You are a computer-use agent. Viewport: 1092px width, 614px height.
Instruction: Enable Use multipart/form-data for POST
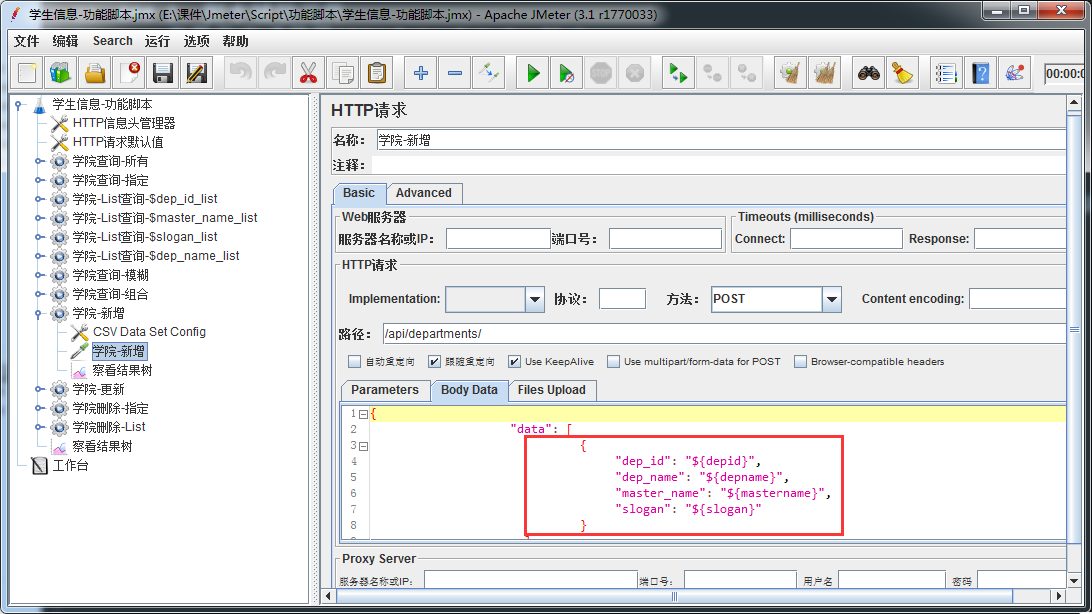(613, 361)
